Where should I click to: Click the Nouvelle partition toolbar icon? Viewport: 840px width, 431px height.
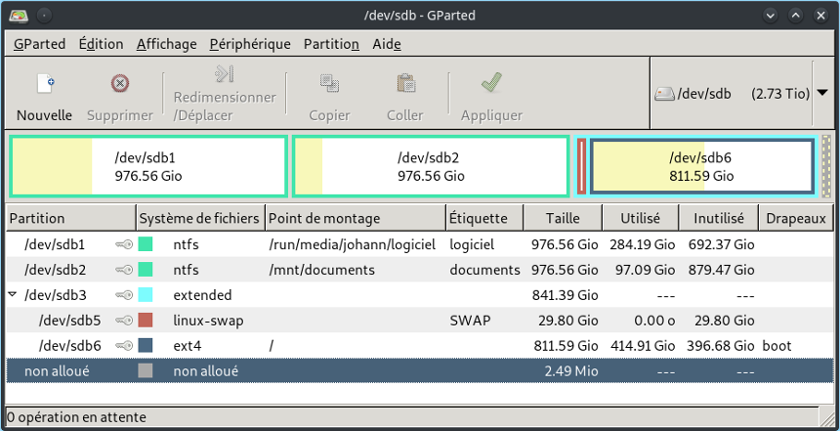(45, 84)
